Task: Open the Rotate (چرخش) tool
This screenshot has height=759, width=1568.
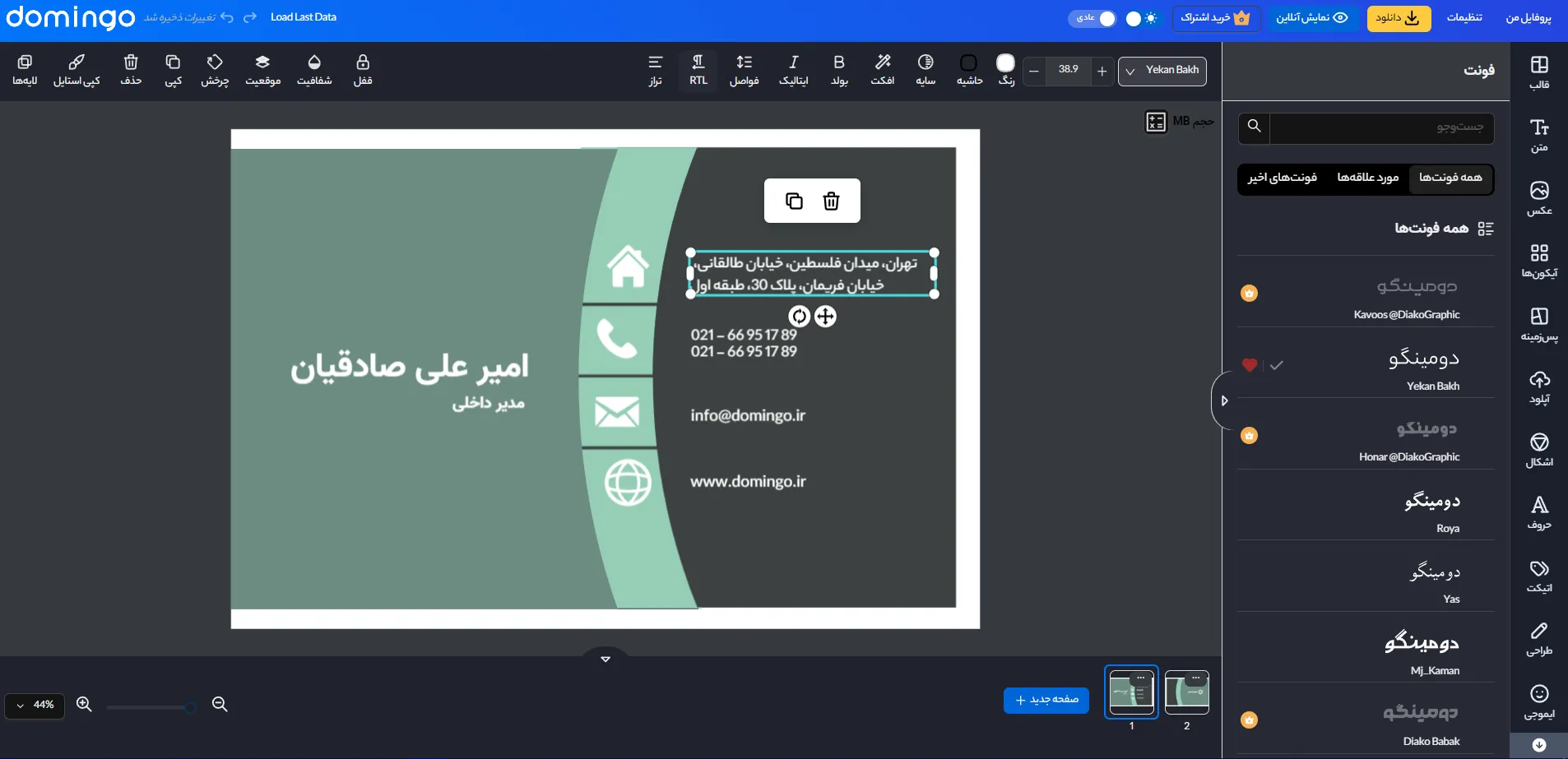Action: 215,70
